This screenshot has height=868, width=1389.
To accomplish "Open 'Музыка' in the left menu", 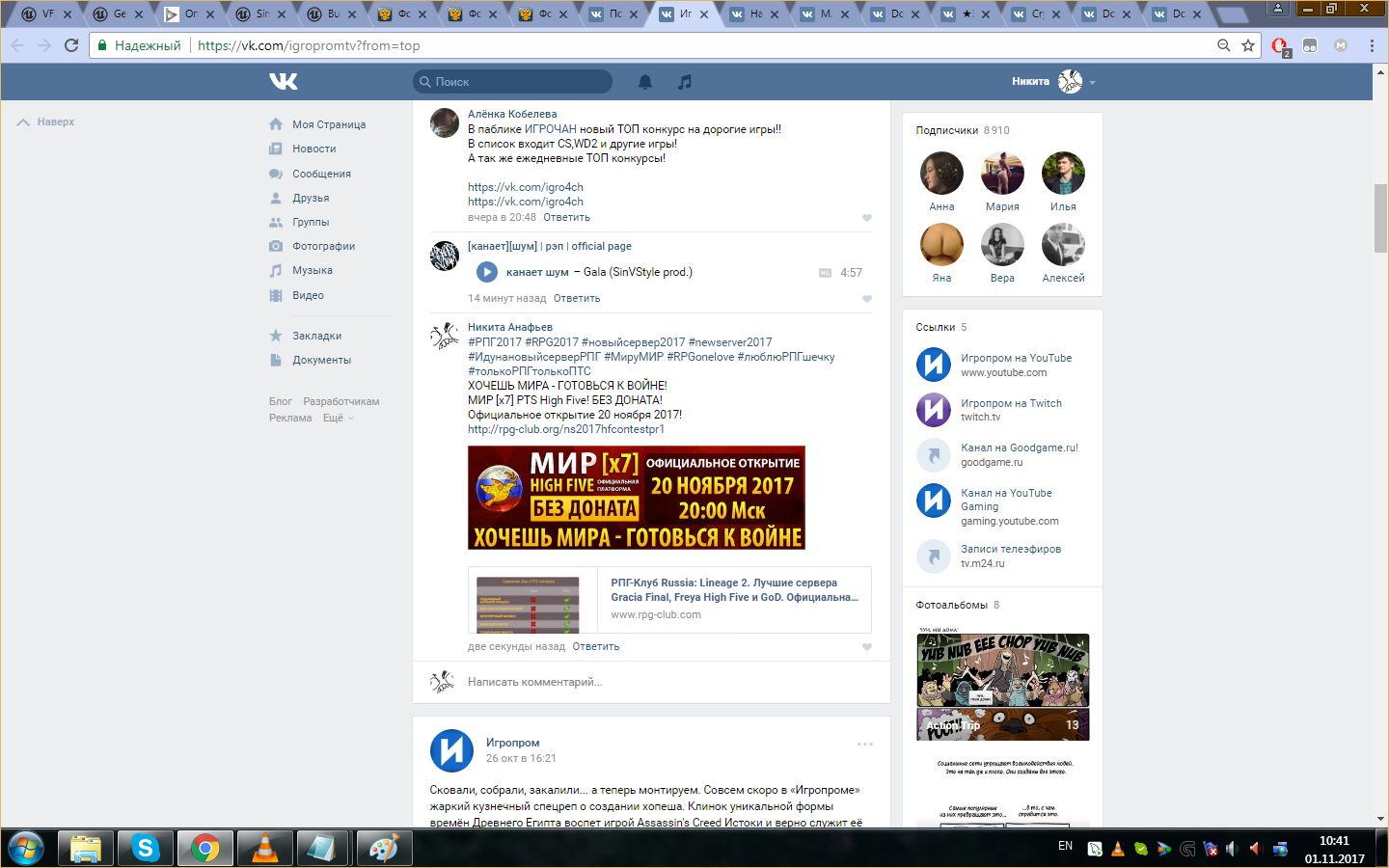I will tap(313, 270).
